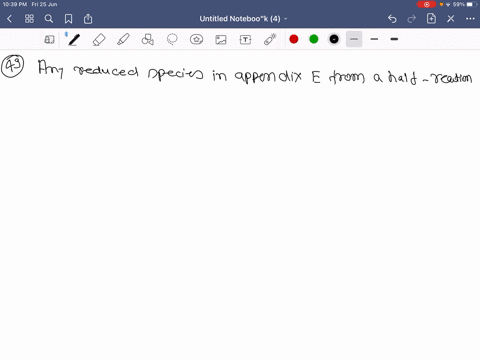480x360 pixels.
Task: Open the Elements sticker tool
Action: 196,40
